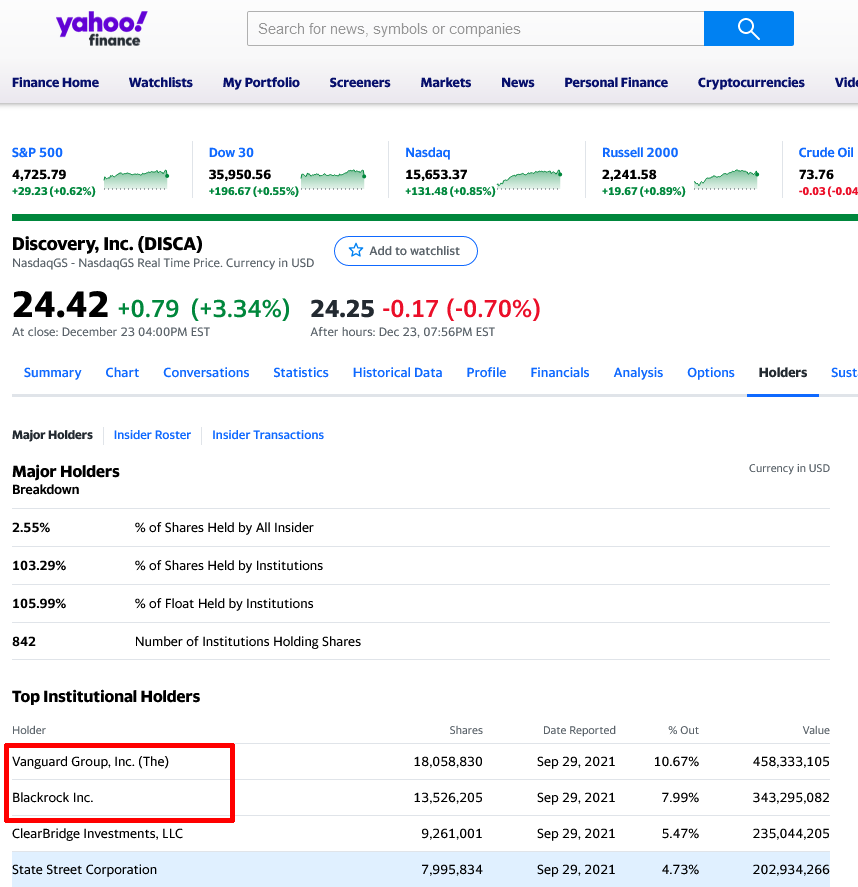This screenshot has height=887, width=858.
Task: Open My Portfolio
Action: (261, 83)
